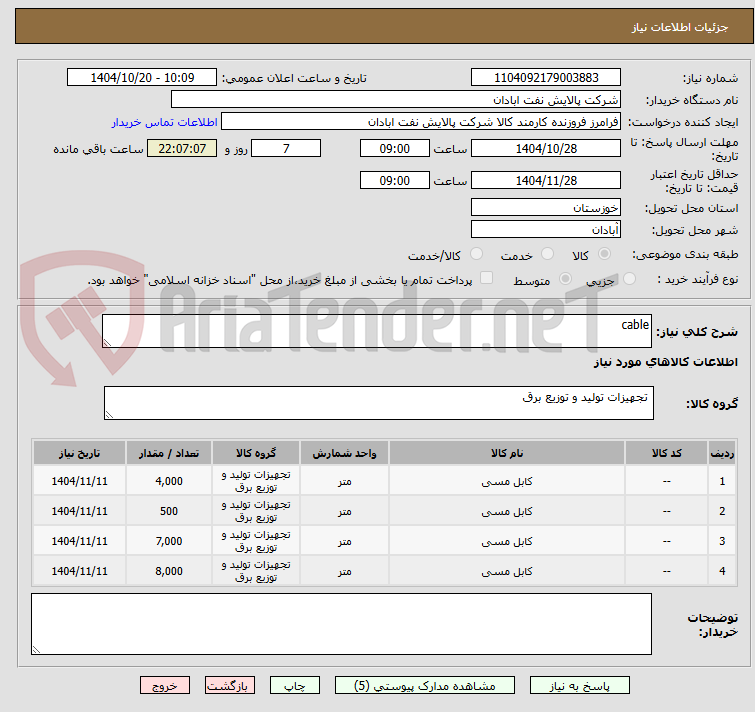
Task: Click the بازگشت back button
Action: coord(230,685)
